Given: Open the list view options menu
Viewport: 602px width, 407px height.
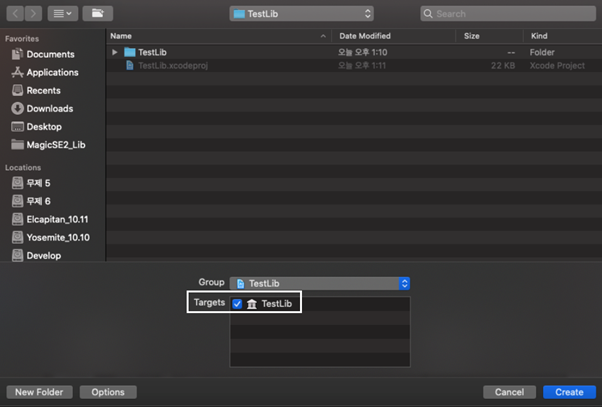Looking at the screenshot, I should tap(63, 14).
